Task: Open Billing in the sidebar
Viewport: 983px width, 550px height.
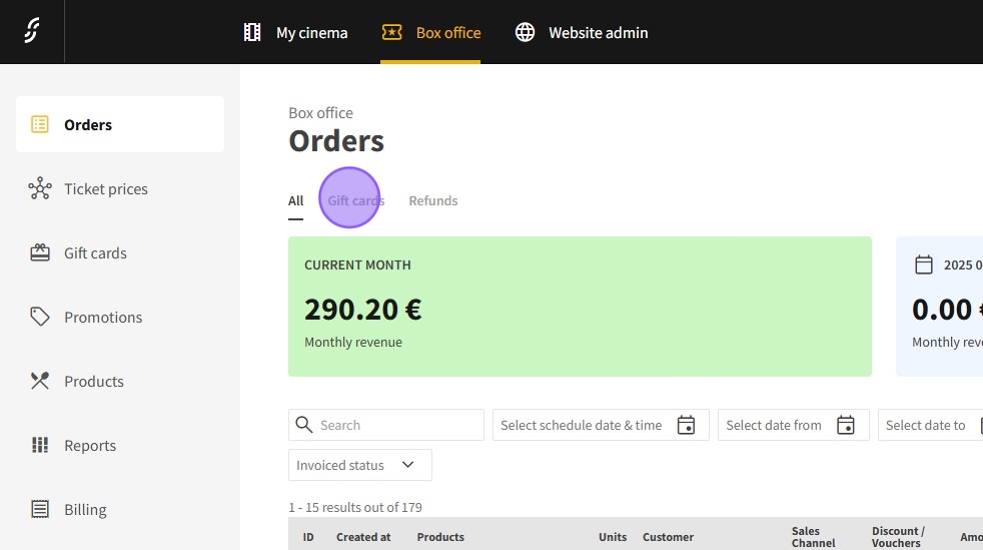Action: pyautogui.click(x=85, y=509)
